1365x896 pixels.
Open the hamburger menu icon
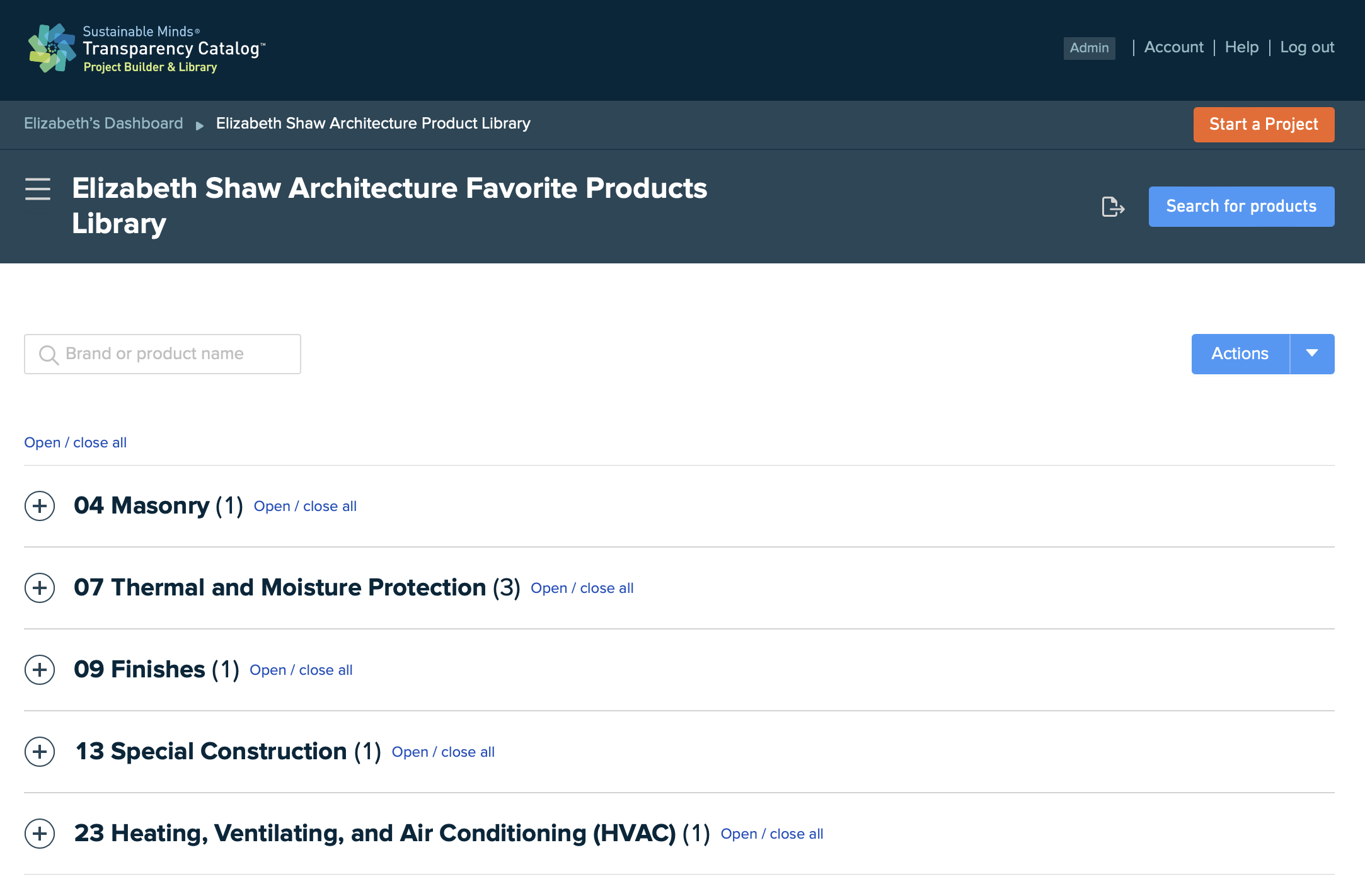[x=38, y=188]
